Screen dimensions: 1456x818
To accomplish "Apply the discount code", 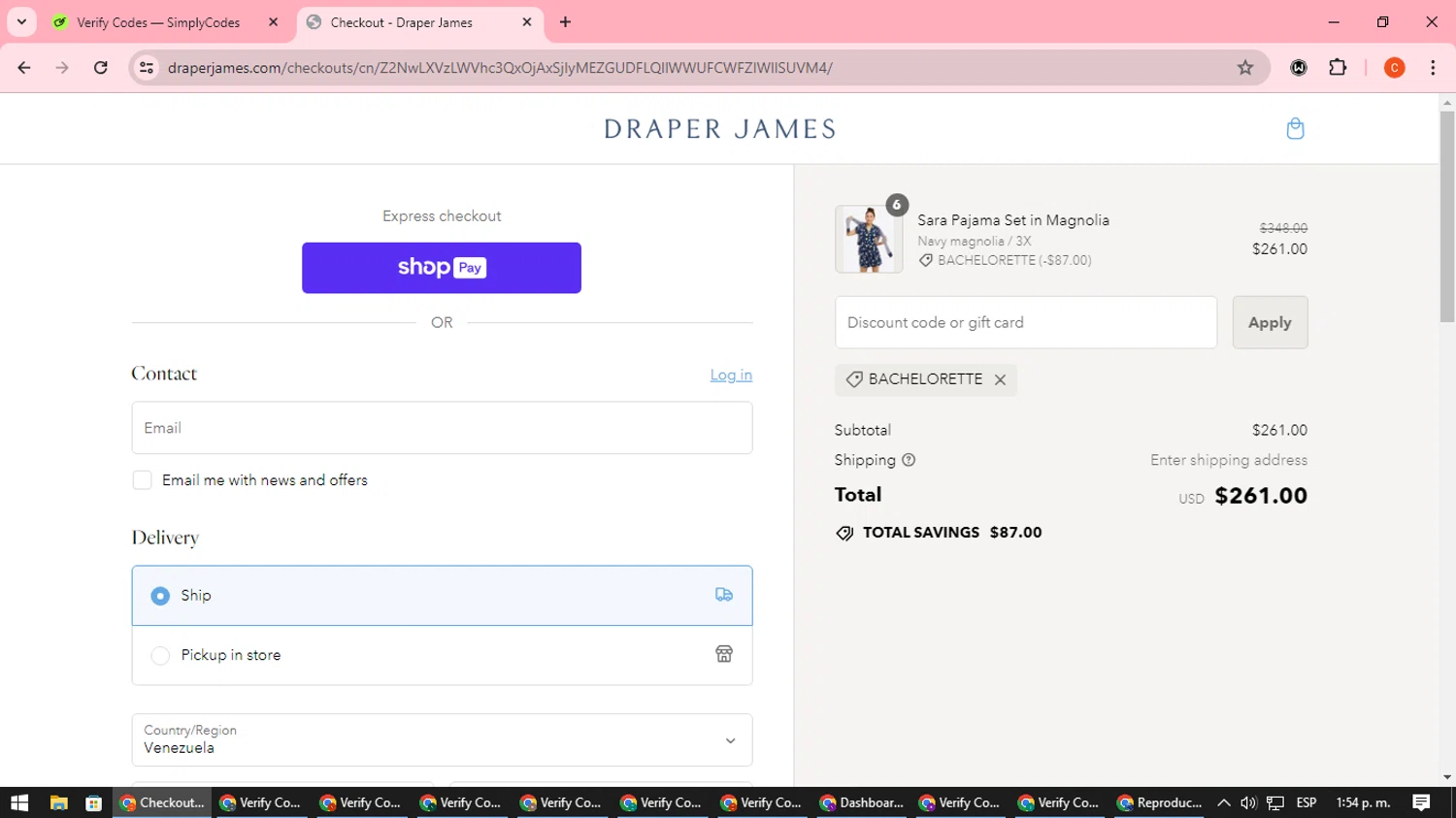I will (1270, 322).
